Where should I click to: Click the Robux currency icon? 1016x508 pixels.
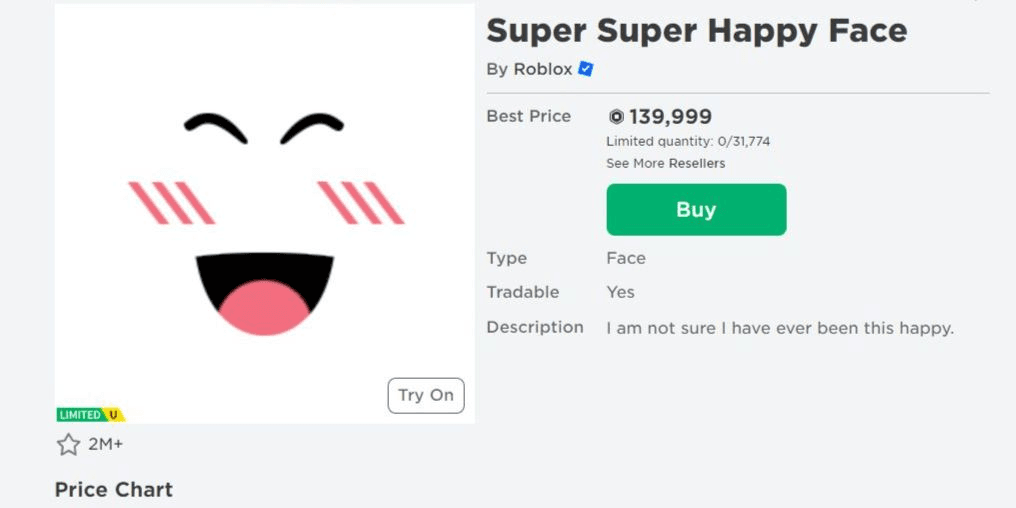point(616,117)
